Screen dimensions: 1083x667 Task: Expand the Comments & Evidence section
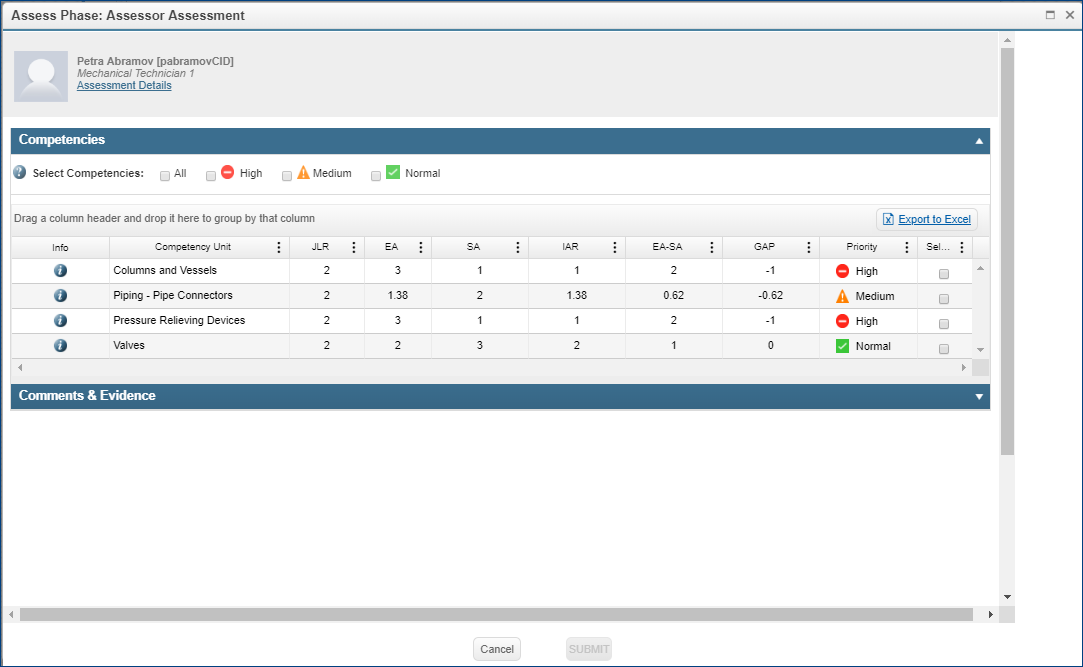[x=979, y=397]
